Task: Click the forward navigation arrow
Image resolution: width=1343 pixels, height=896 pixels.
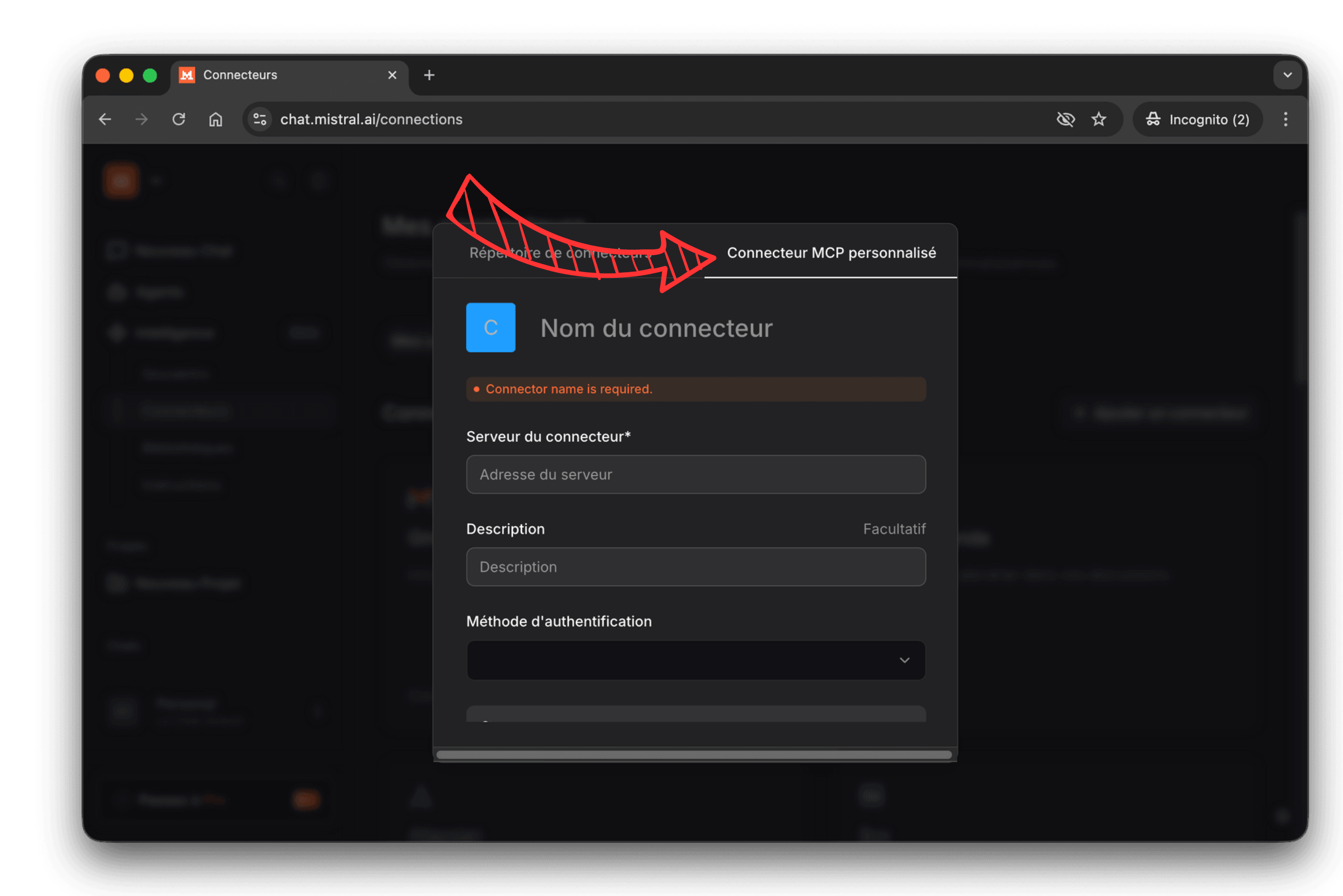Action: (x=141, y=119)
